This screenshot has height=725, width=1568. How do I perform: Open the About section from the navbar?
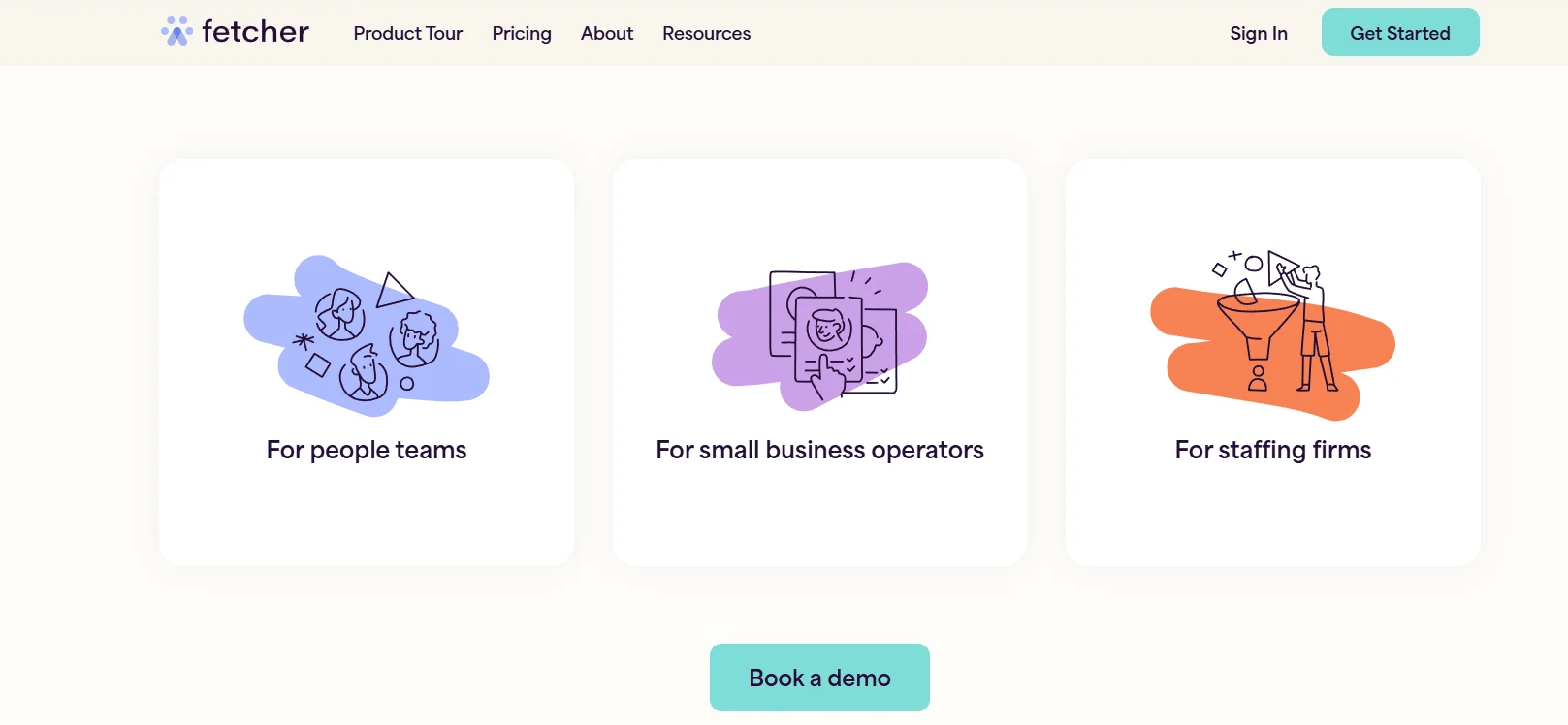[x=606, y=33]
